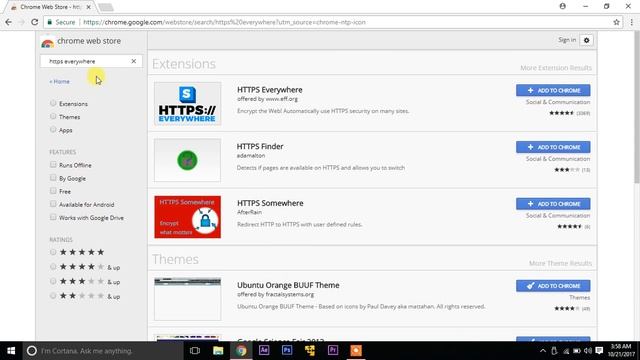Image resolution: width=640 pixels, height=360 pixels.
Task: Open the HTTPS Everywhere title link
Action: click(270, 90)
